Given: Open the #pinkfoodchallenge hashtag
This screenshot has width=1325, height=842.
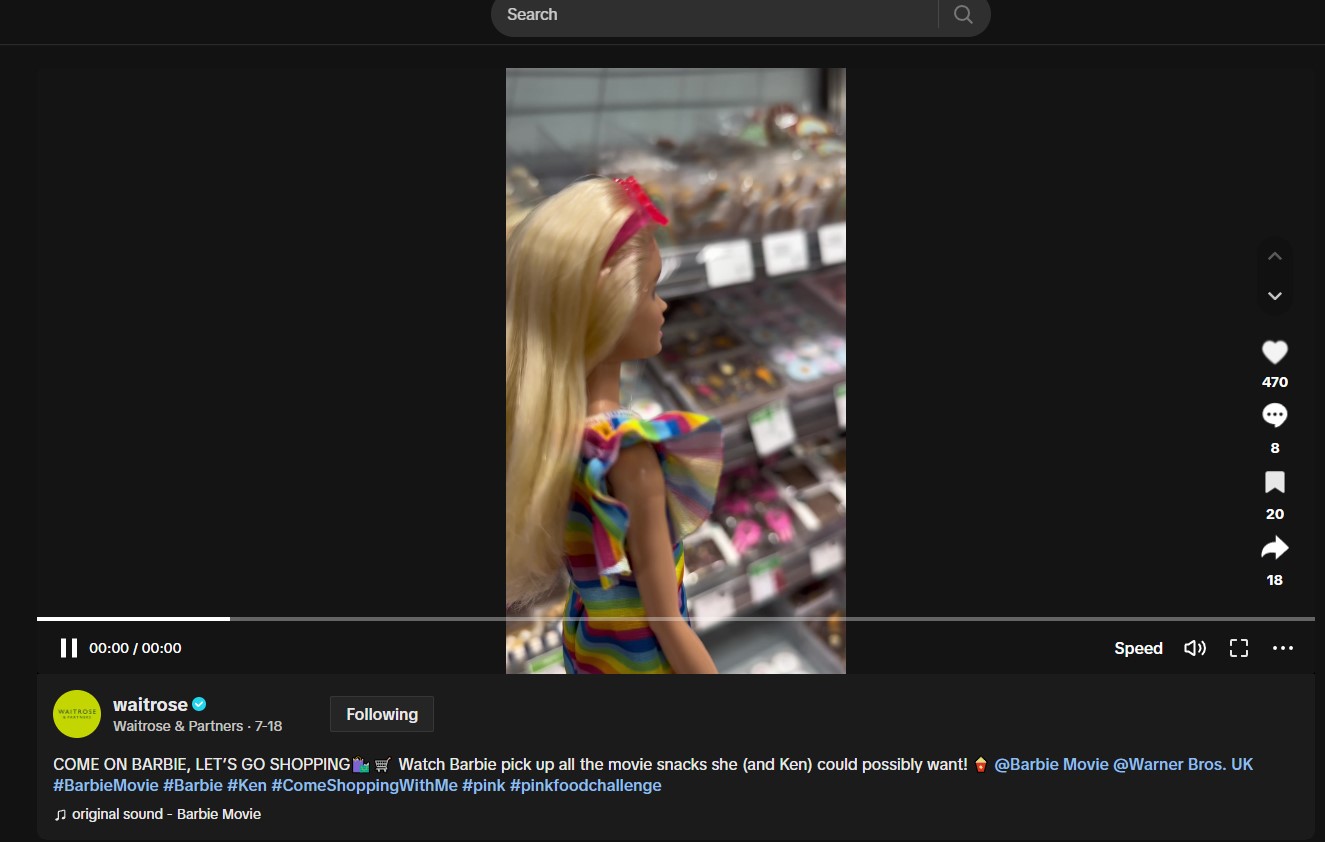Looking at the screenshot, I should [586, 785].
